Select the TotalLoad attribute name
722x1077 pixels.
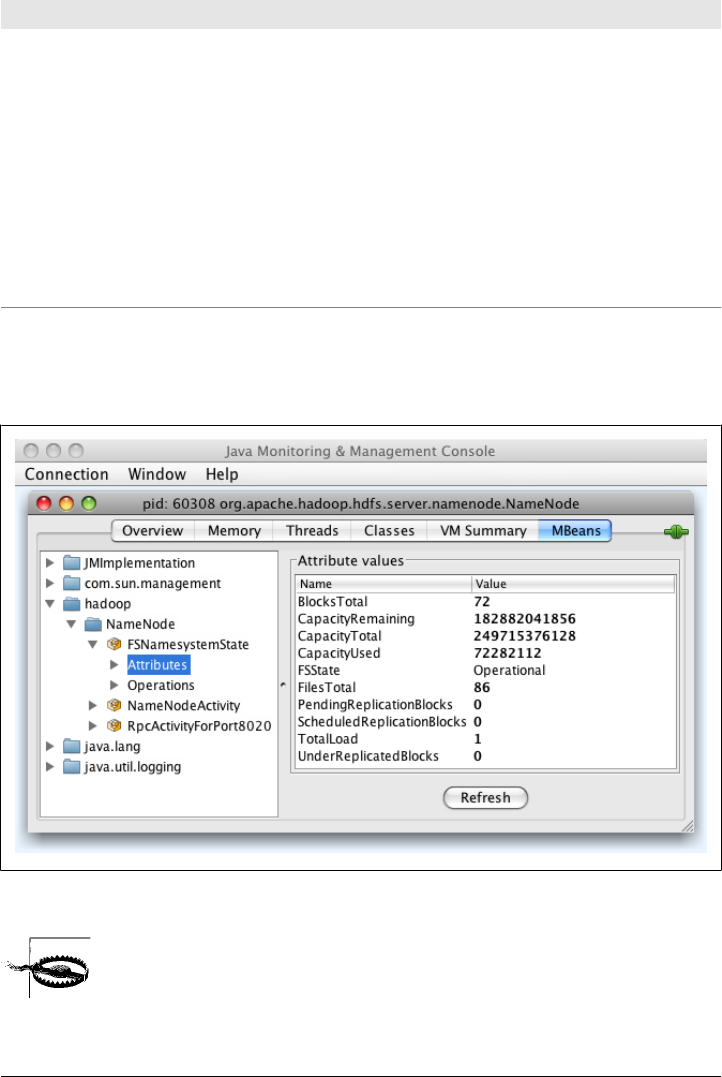point(328,739)
